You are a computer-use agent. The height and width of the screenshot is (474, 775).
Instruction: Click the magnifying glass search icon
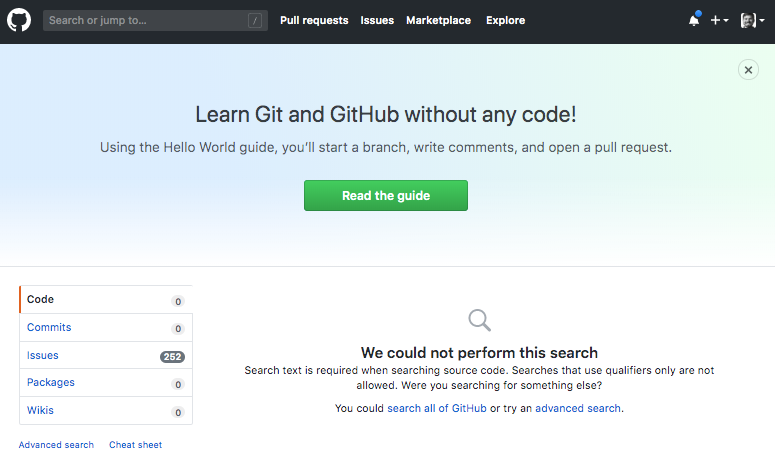(480, 320)
